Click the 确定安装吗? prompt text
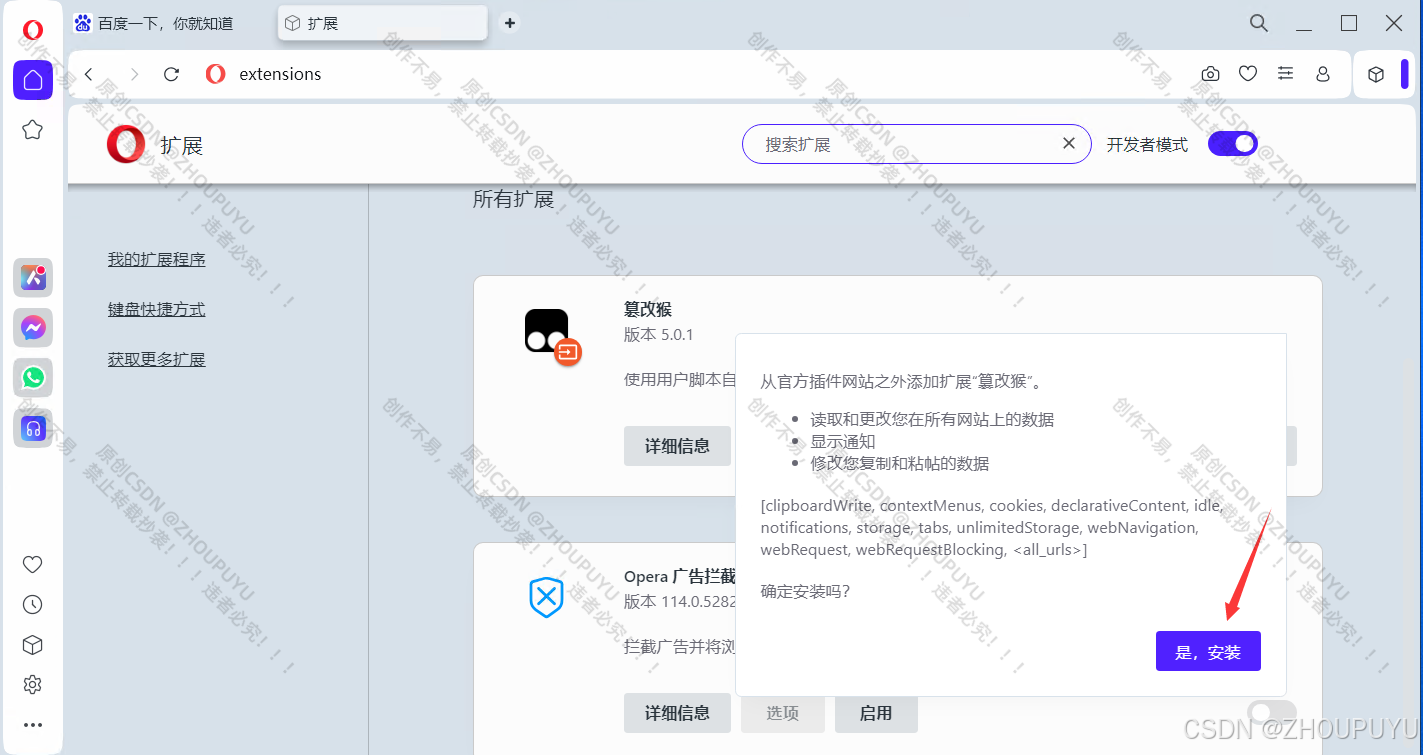 [805, 591]
